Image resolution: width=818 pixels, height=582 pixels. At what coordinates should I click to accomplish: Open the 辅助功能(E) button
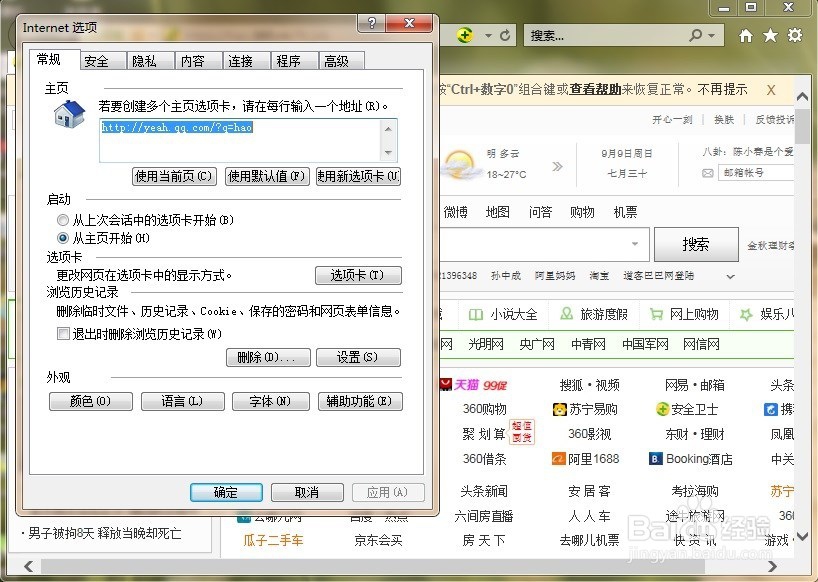[360, 402]
